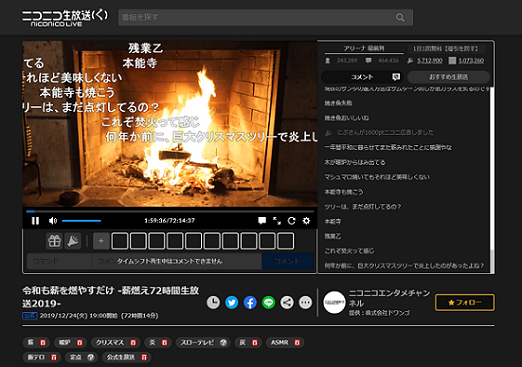This screenshot has width=522, height=367.
Task: Open the 灰 tag
Action: coord(243,342)
